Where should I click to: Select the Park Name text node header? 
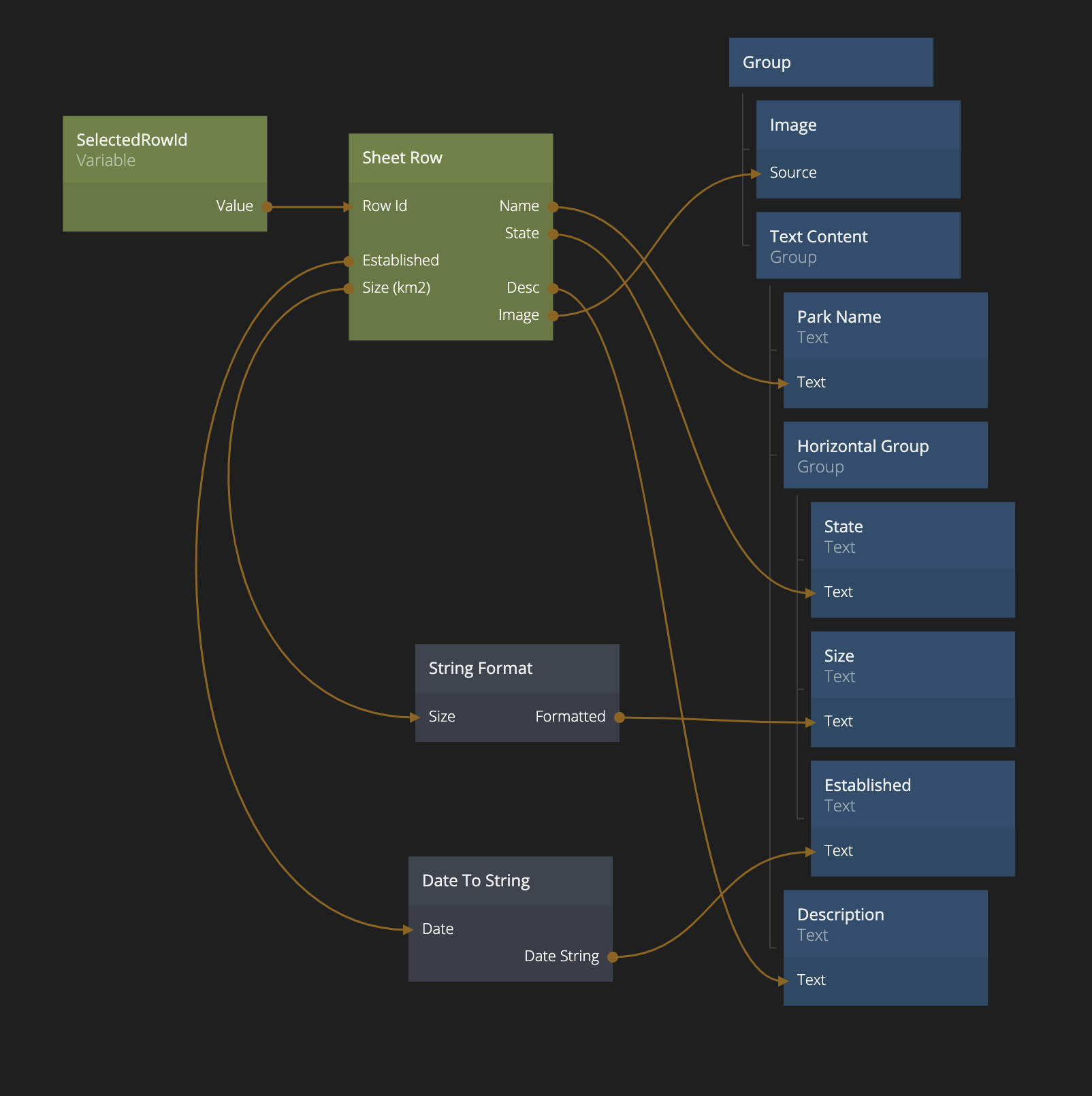coord(885,326)
